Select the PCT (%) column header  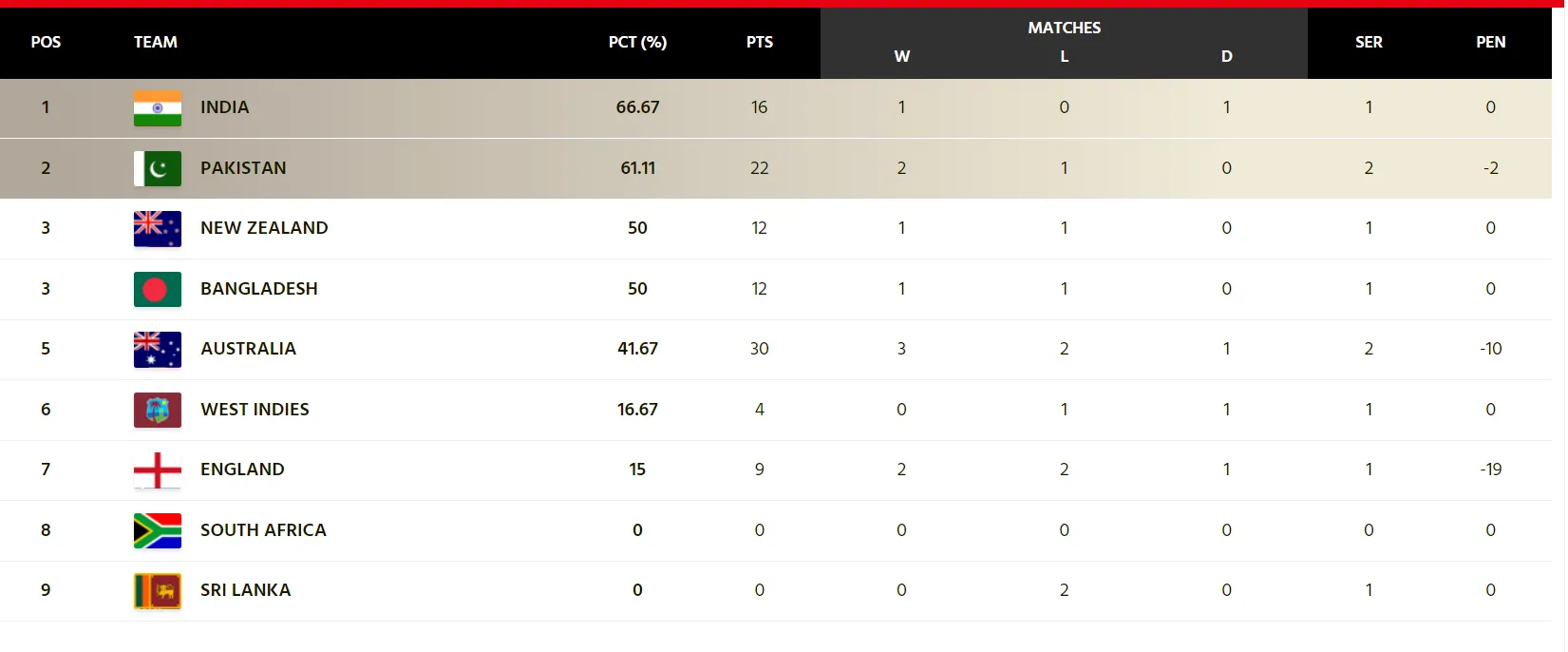[x=637, y=42]
